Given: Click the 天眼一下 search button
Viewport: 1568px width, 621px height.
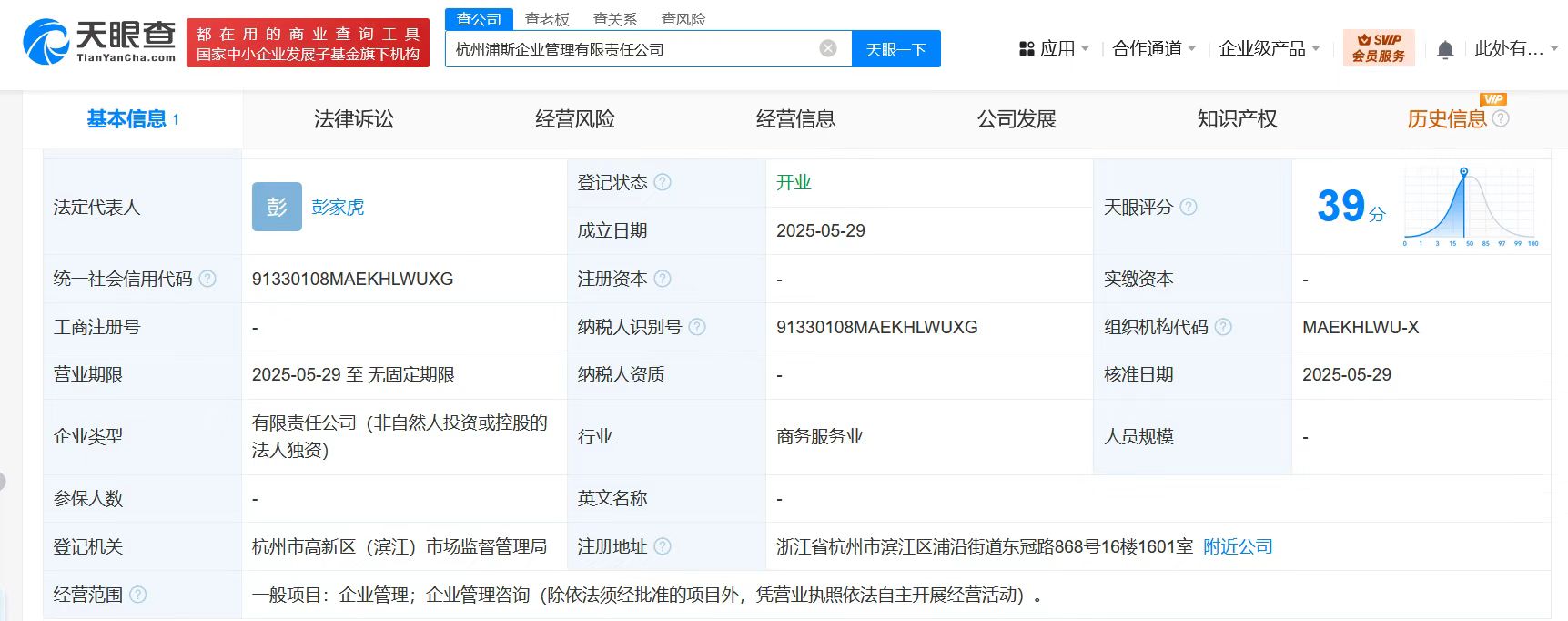Looking at the screenshot, I should 896,49.
